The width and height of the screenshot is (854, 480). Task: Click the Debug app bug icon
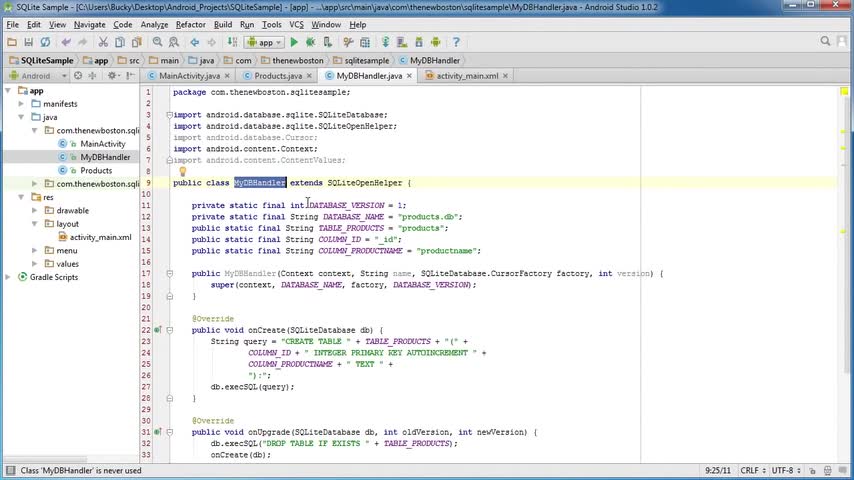(310, 42)
